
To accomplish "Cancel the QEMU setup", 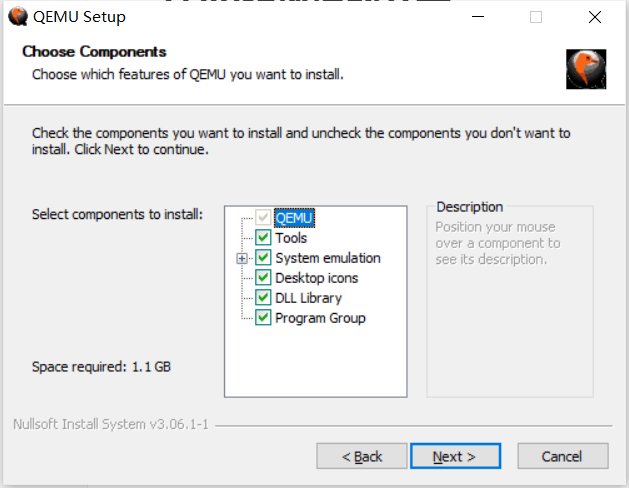I will (562, 456).
